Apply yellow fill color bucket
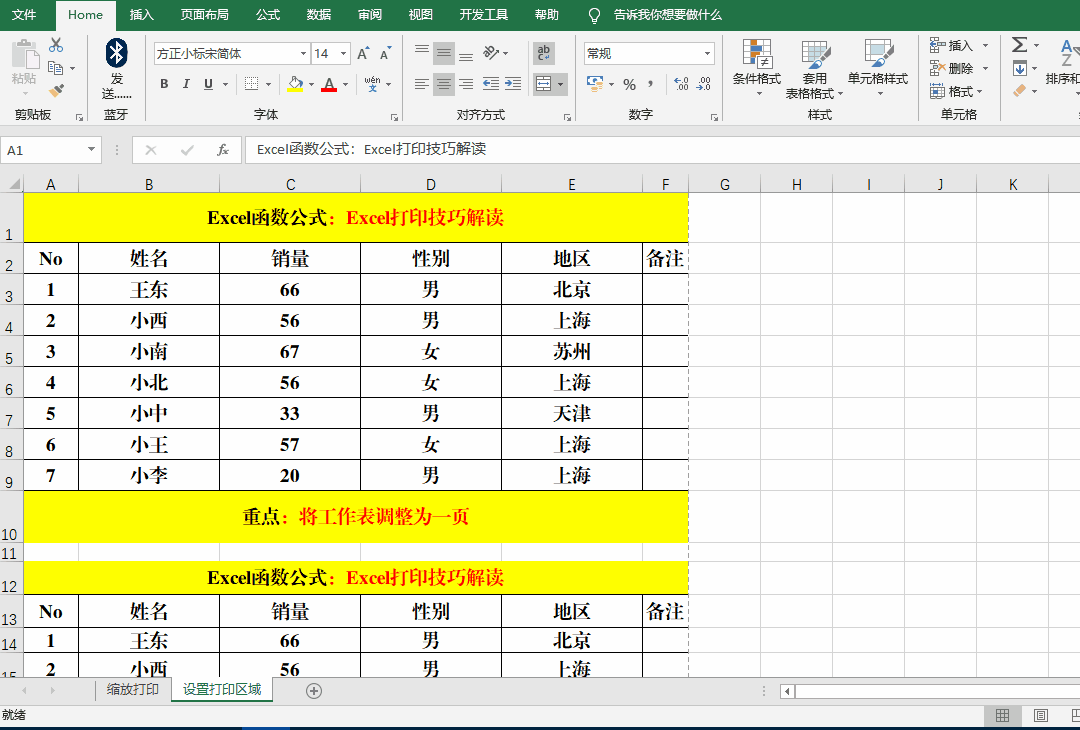Image resolution: width=1080 pixels, height=730 pixels. tap(295, 84)
